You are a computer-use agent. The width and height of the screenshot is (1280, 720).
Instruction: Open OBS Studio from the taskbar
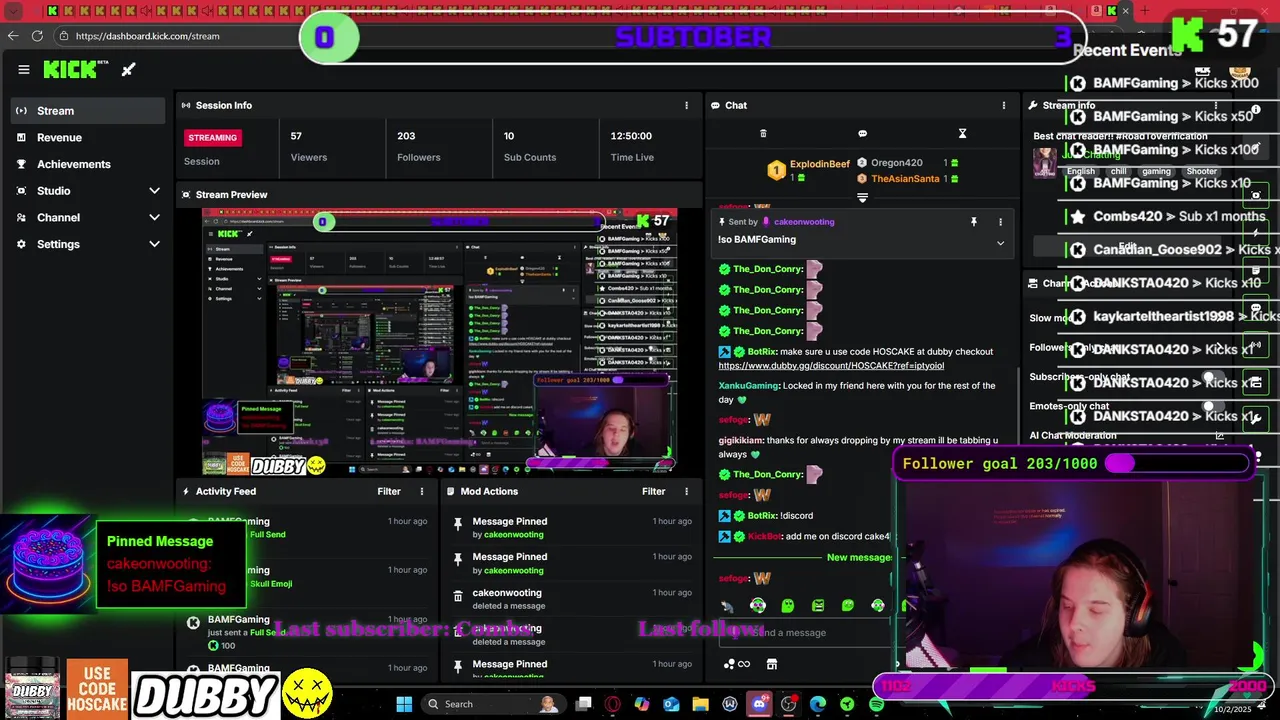(x=788, y=704)
